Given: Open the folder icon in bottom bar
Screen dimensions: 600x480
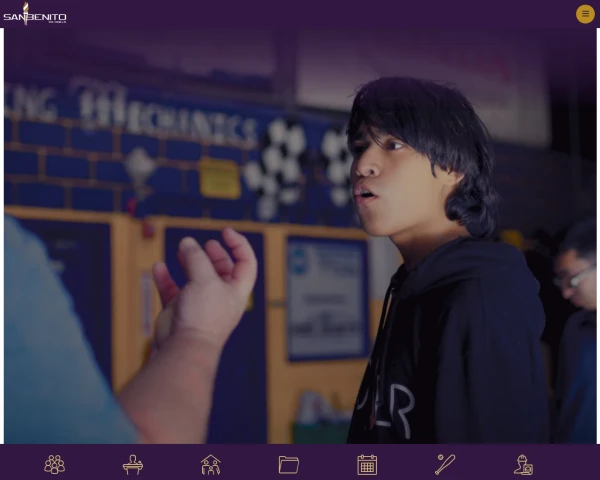Looking at the screenshot, I should point(289,465).
